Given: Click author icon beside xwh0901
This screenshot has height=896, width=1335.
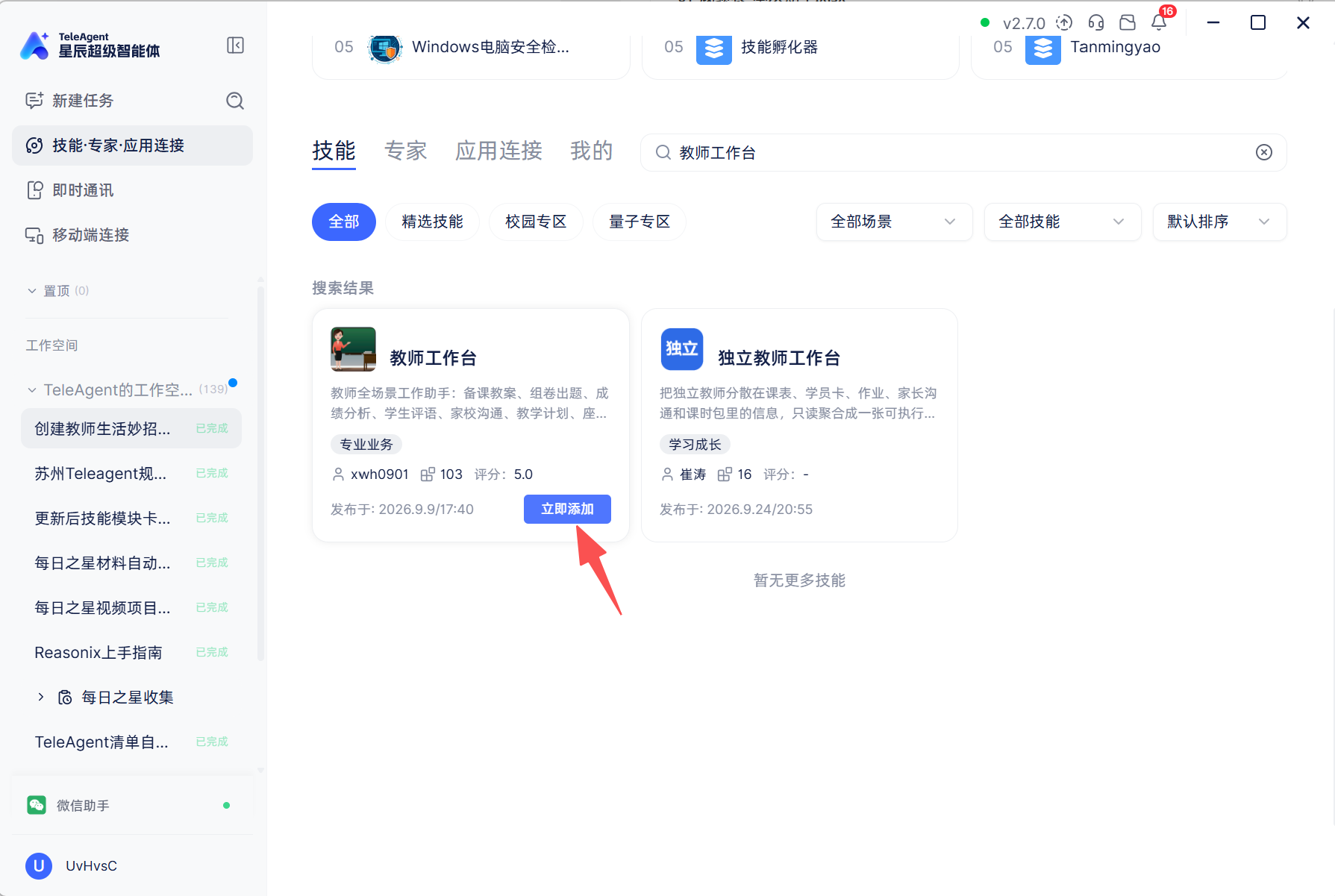Looking at the screenshot, I should (x=338, y=474).
